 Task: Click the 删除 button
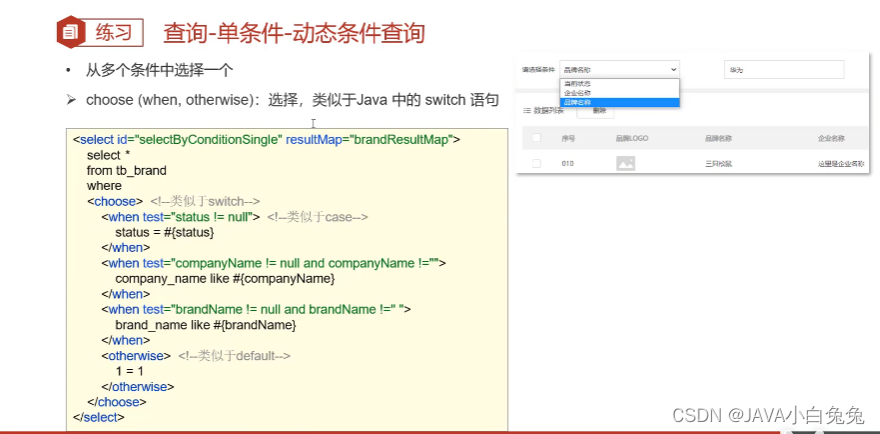pyautogui.click(x=595, y=111)
